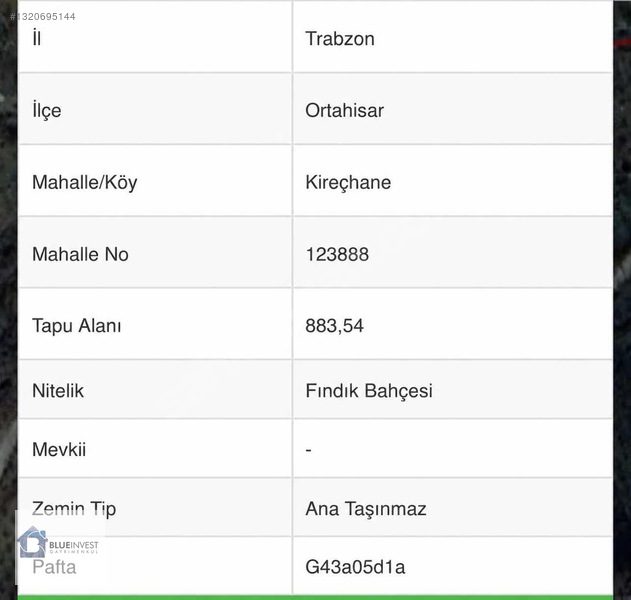Click the Mahalle/Köy row label
The height and width of the screenshot is (600, 631).
tap(85, 183)
